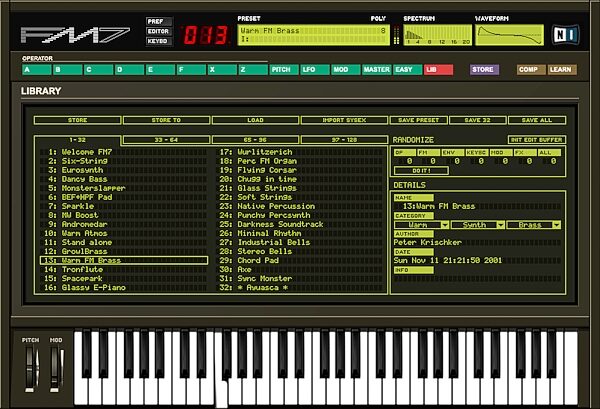
Task: Click the library STORE button
Action: pos(77,120)
